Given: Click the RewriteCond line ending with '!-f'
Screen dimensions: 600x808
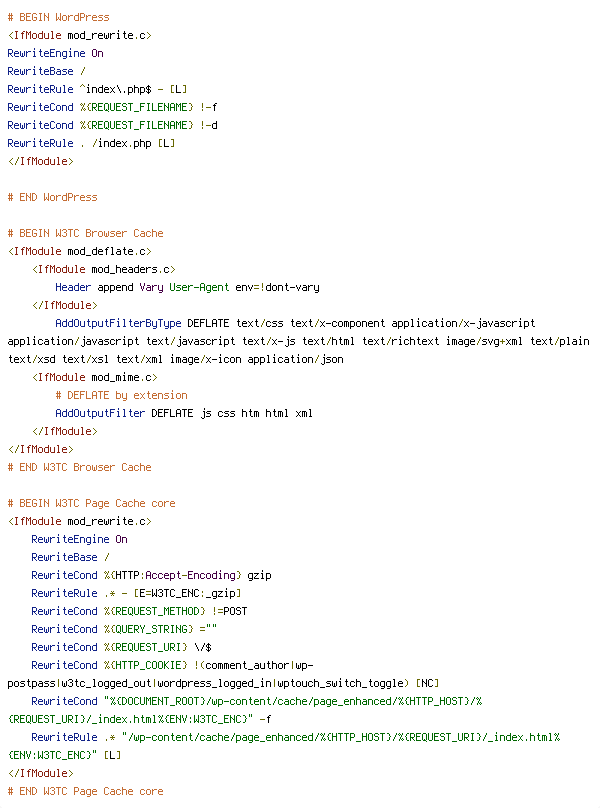Looking at the screenshot, I should (x=112, y=107).
